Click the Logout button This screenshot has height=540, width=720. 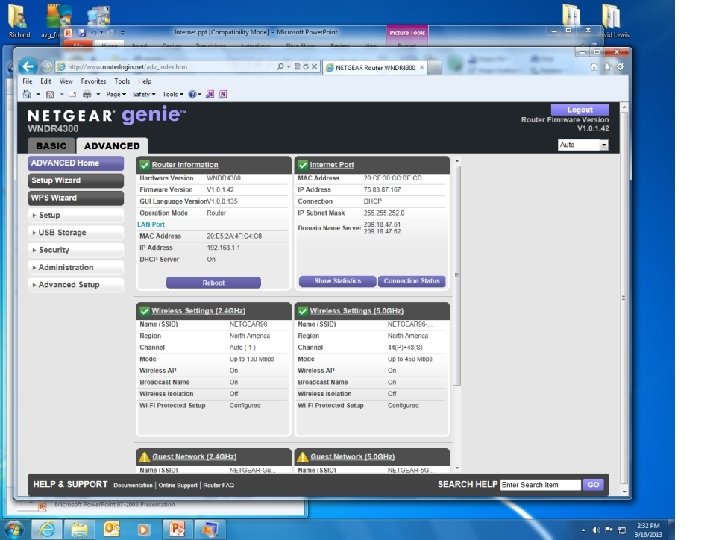579,110
